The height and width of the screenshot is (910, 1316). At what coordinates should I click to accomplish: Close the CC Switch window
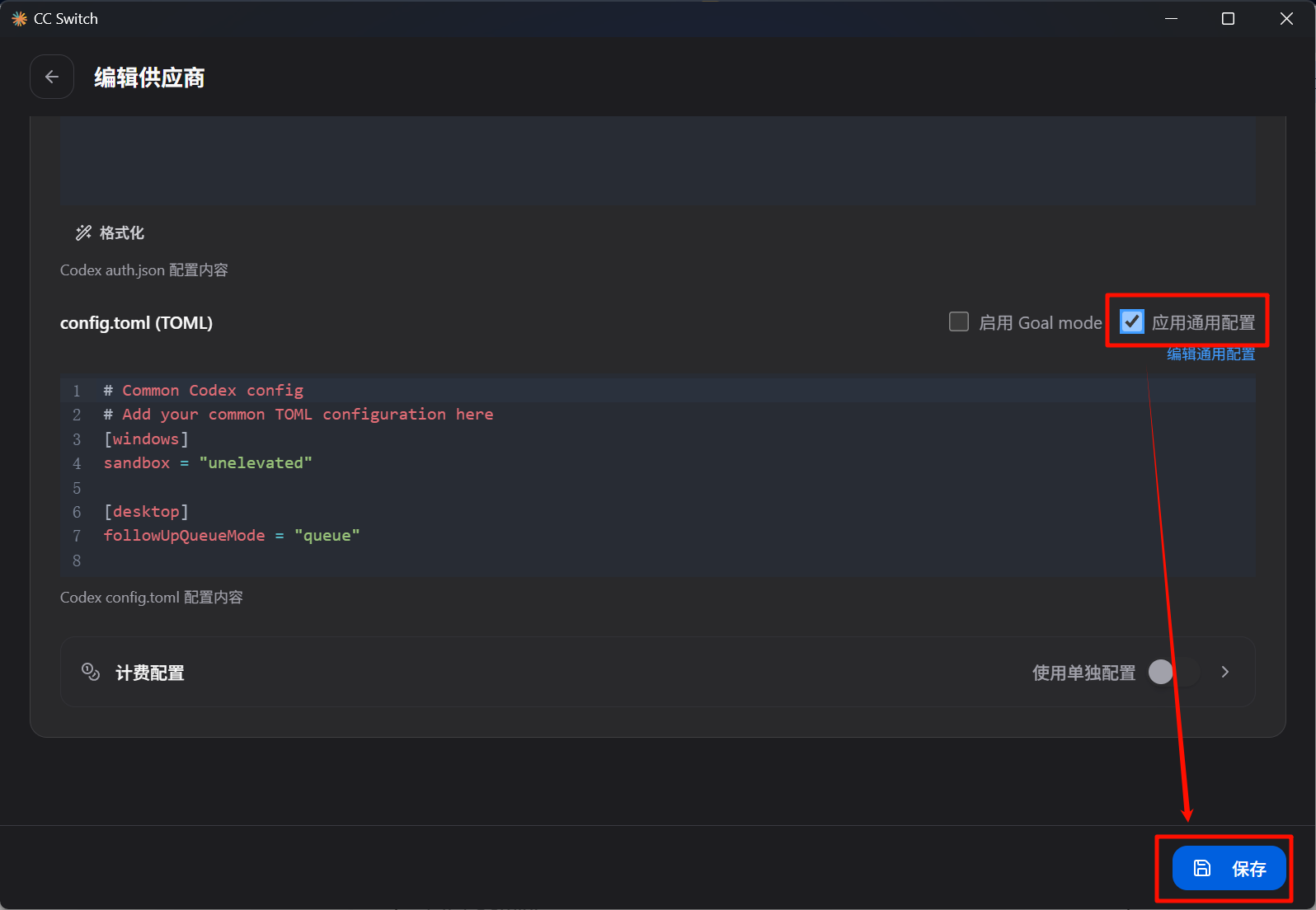point(1286,19)
